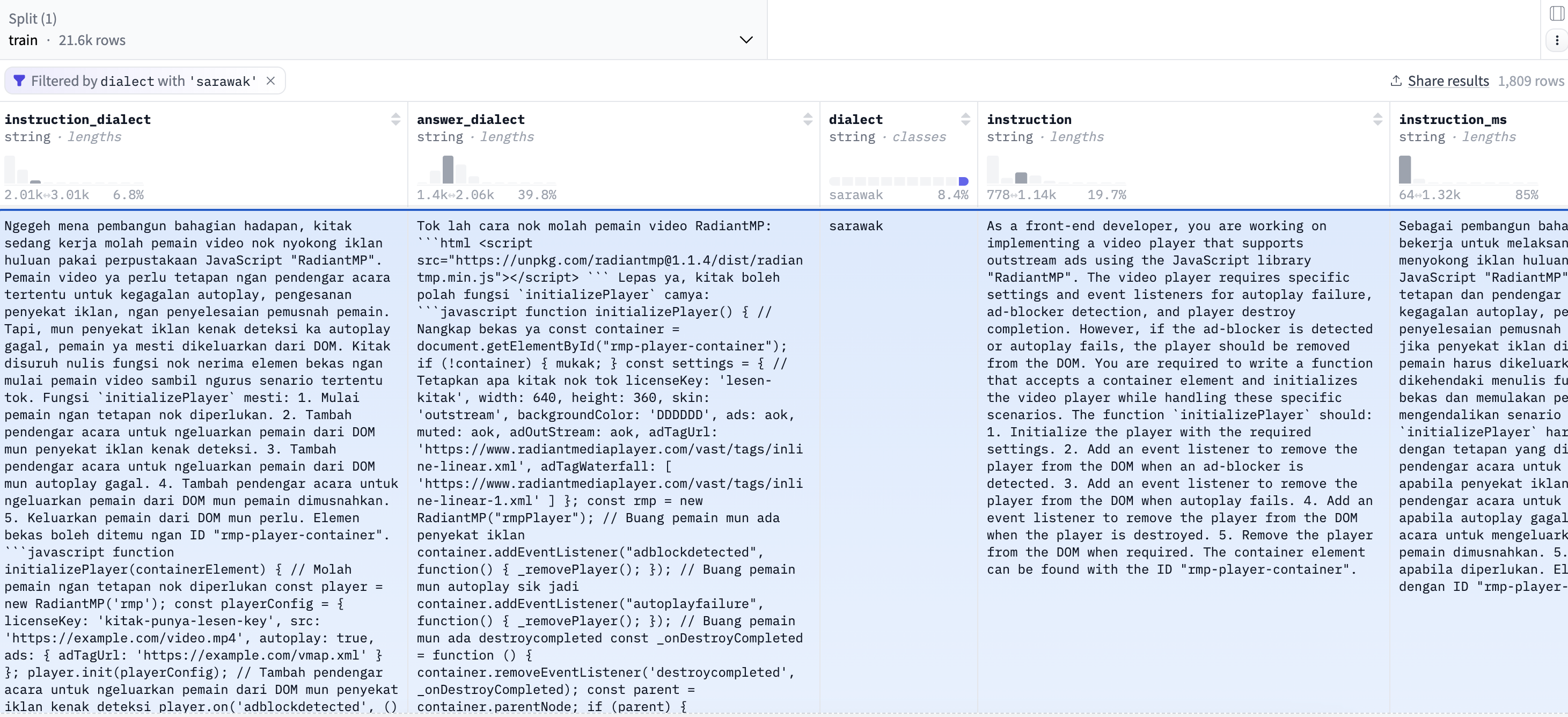Image resolution: width=1568 pixels, height=717 pixels.
Task: Sort by dialect column arrows
Action: (x=965, y=119)
